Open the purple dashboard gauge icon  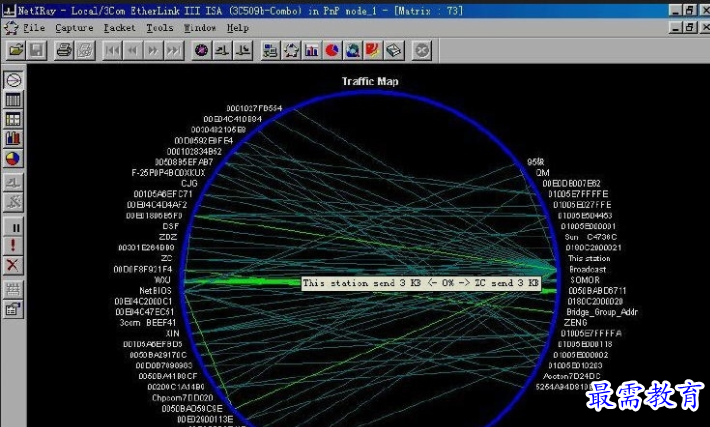tap(201, 50)
